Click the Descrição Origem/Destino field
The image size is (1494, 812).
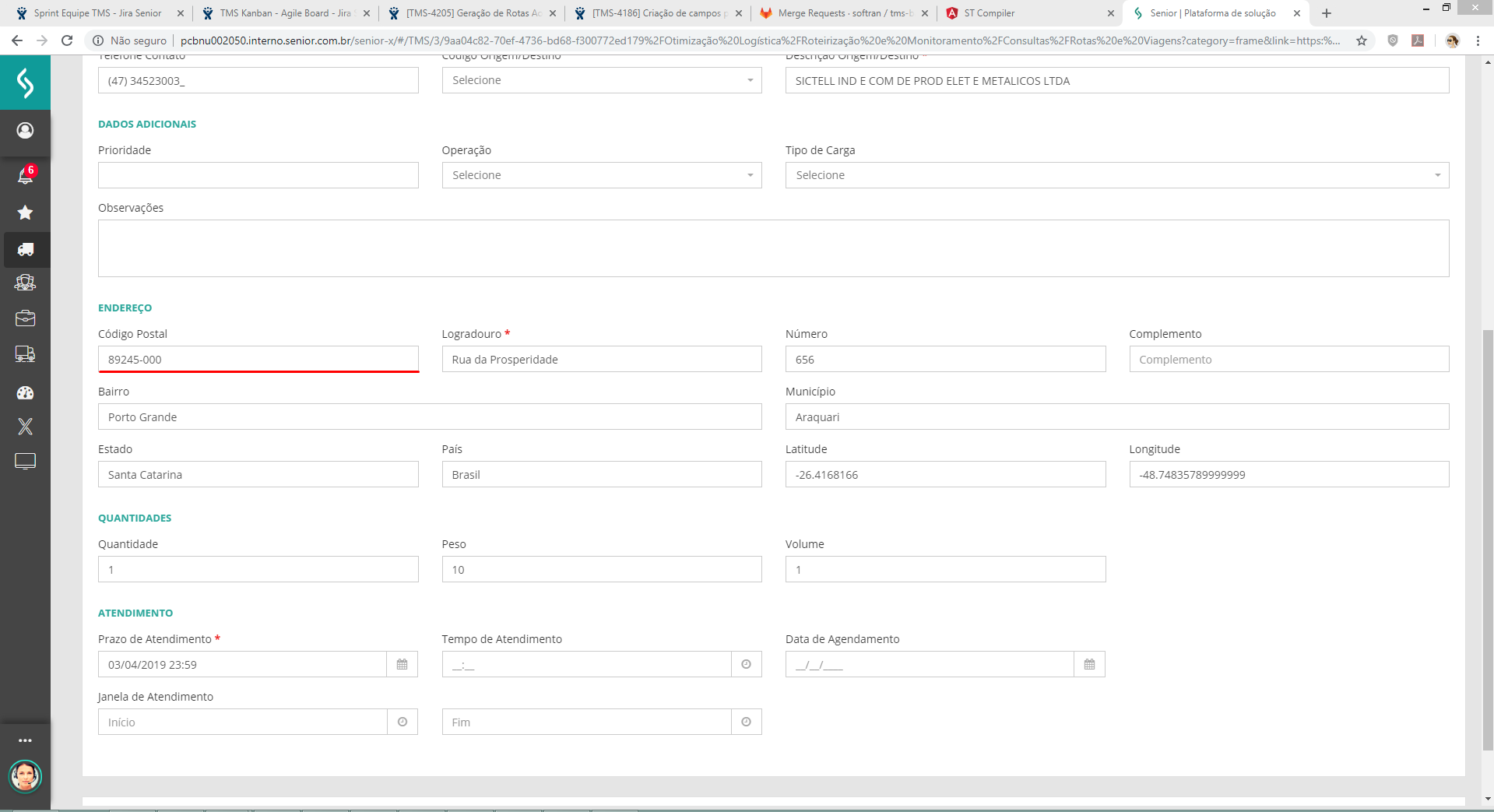1117,80
